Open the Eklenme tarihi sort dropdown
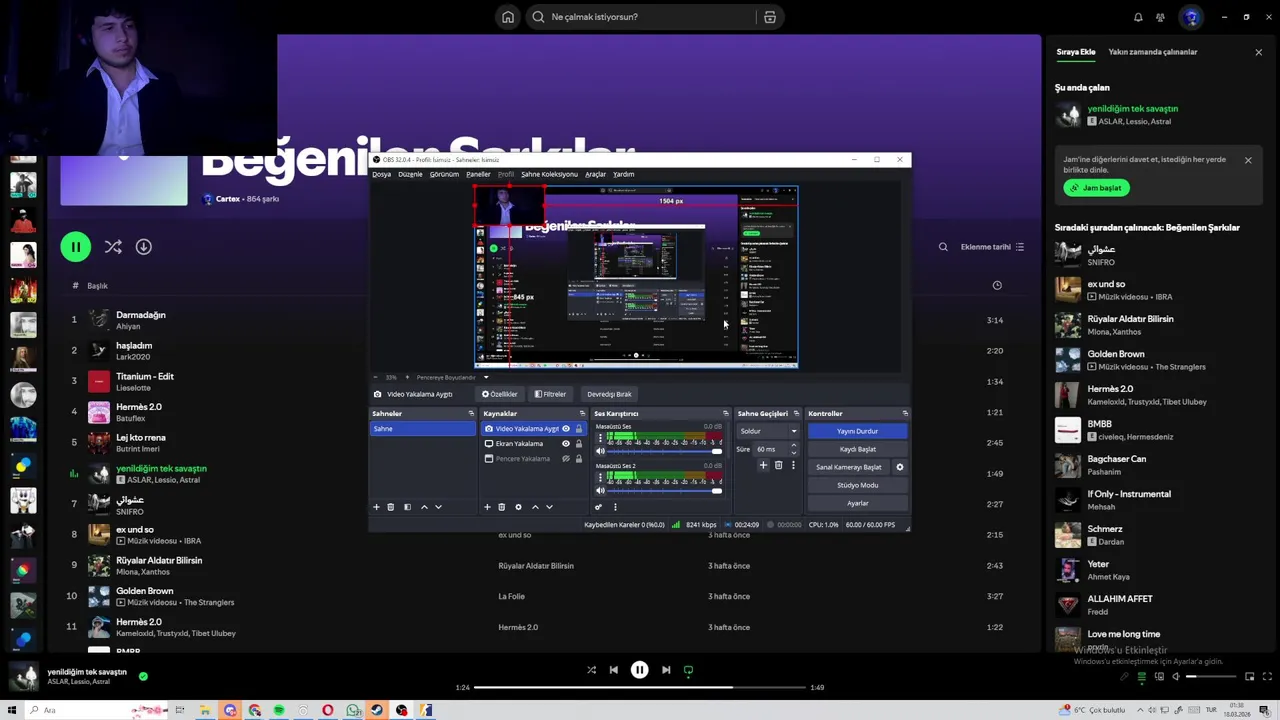Viewport: 1280px width, 720px height. tap(992, 247)
